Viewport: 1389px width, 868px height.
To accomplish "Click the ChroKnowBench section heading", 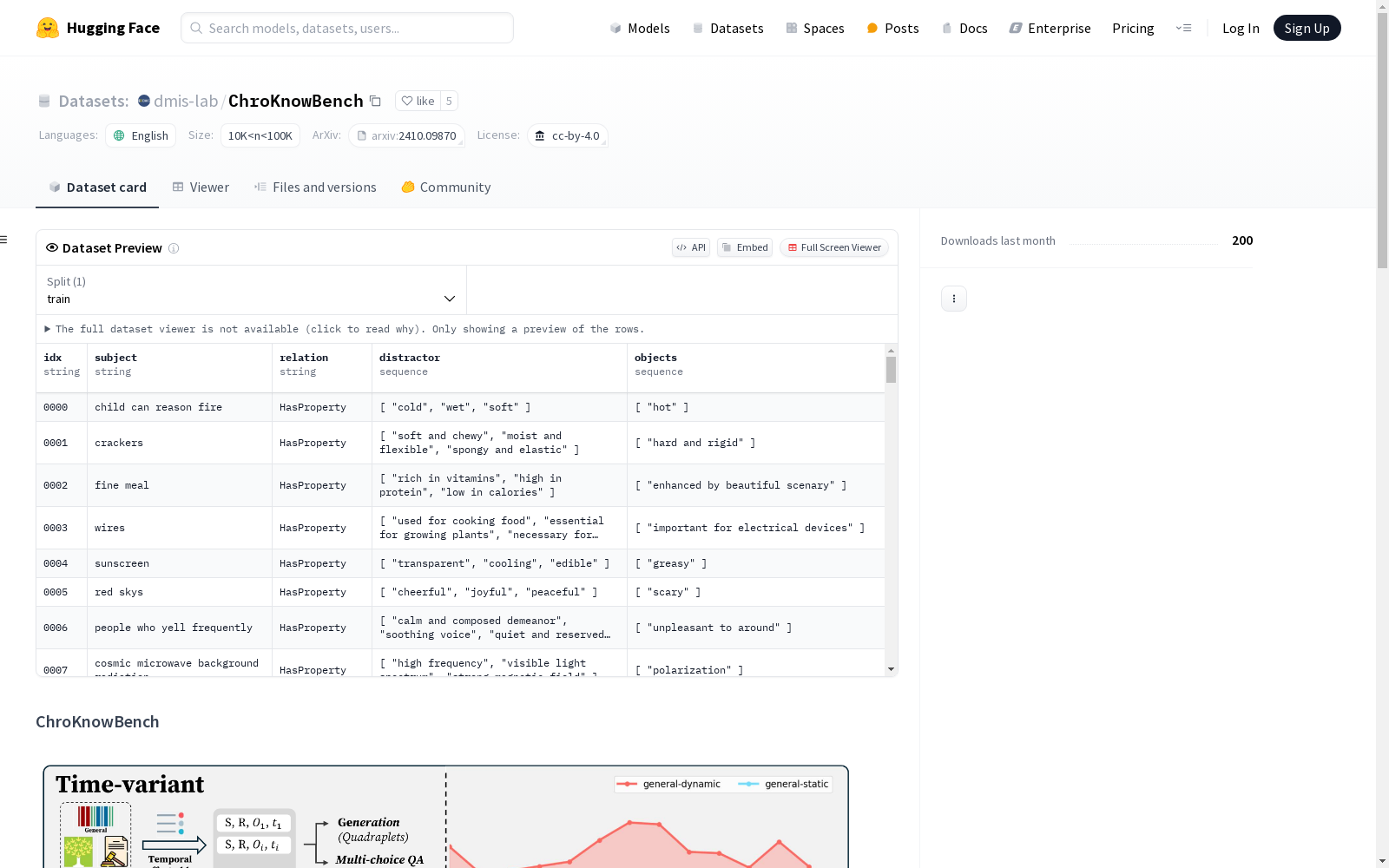I will 97,722.
